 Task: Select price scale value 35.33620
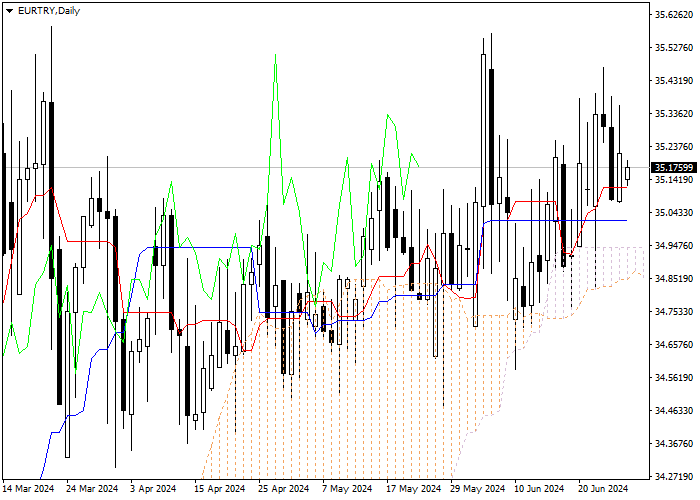click(x=674, y=114)
